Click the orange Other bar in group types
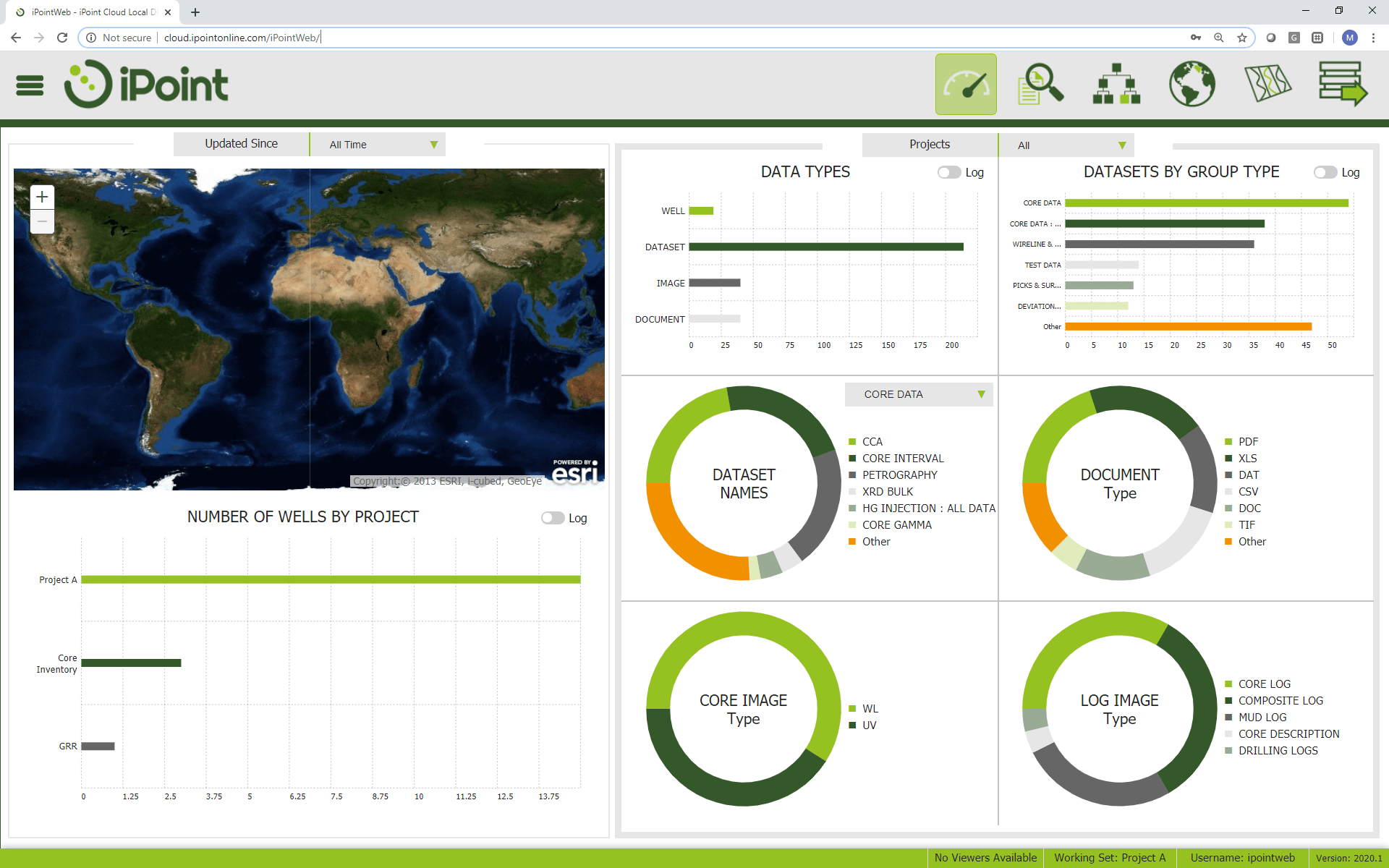The image size is (1389, 868). (1188, 326)
